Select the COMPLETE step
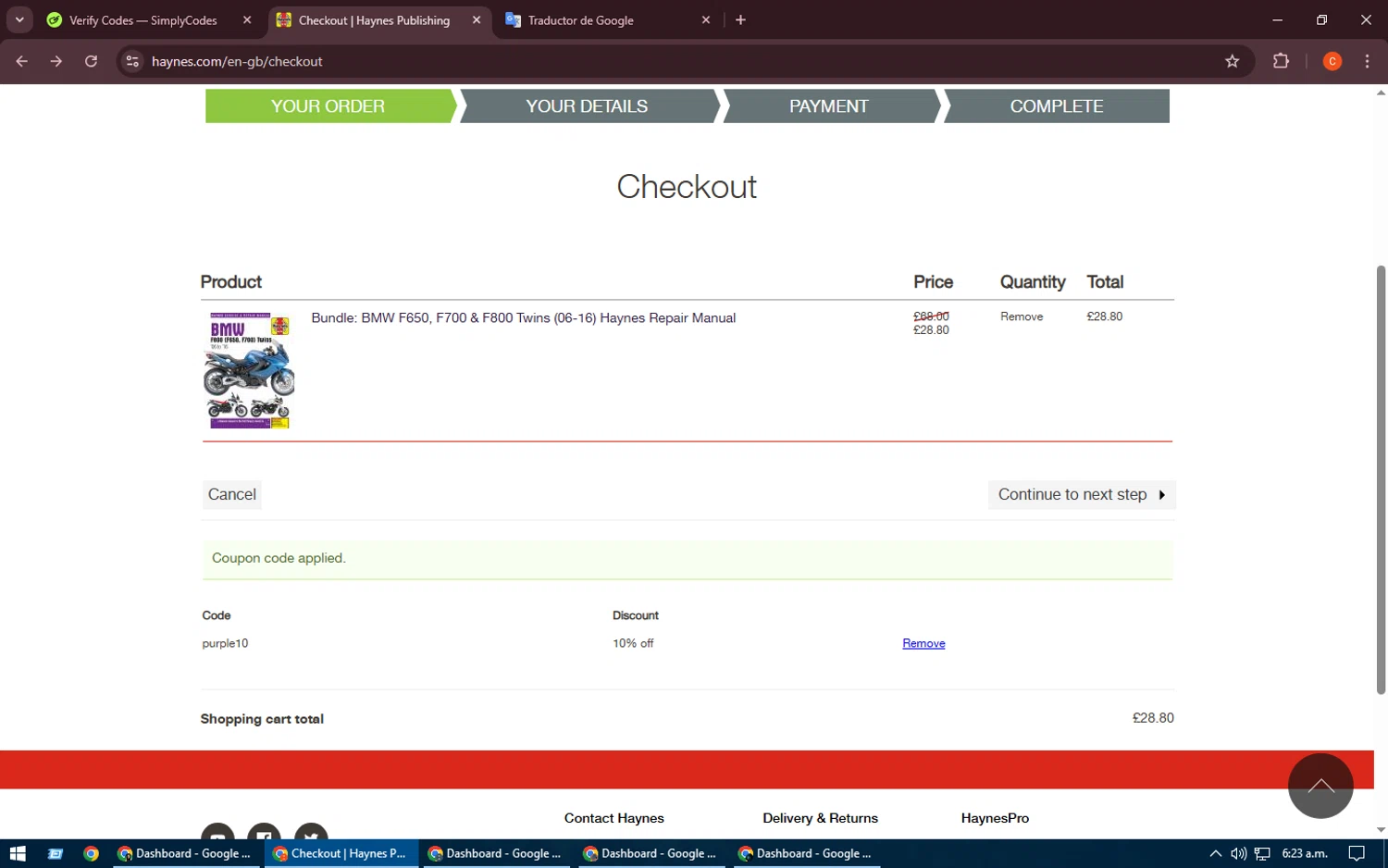The image size is (1388, 868). (1056, 106)
